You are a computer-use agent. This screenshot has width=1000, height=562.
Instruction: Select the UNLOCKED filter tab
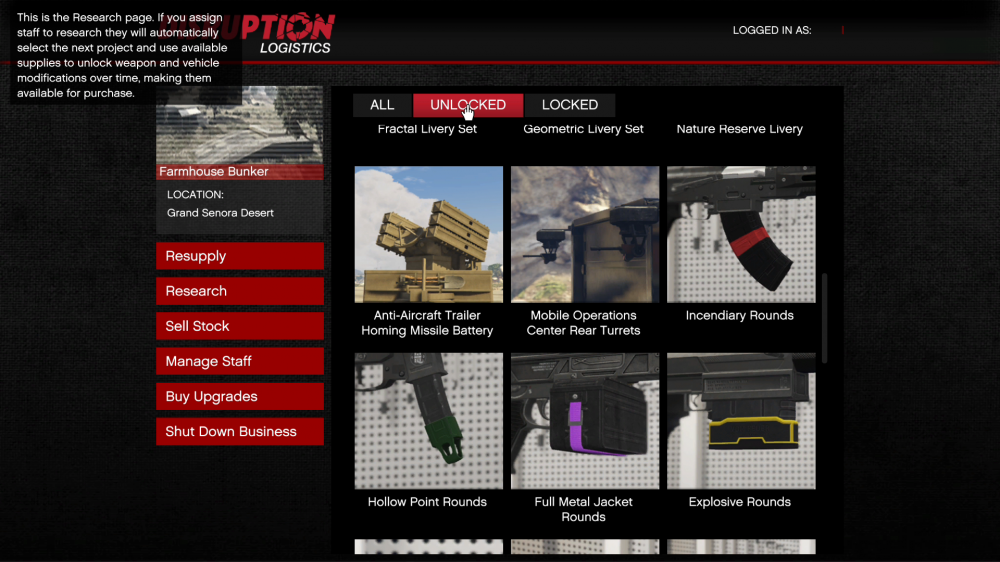tap(468, 105)
